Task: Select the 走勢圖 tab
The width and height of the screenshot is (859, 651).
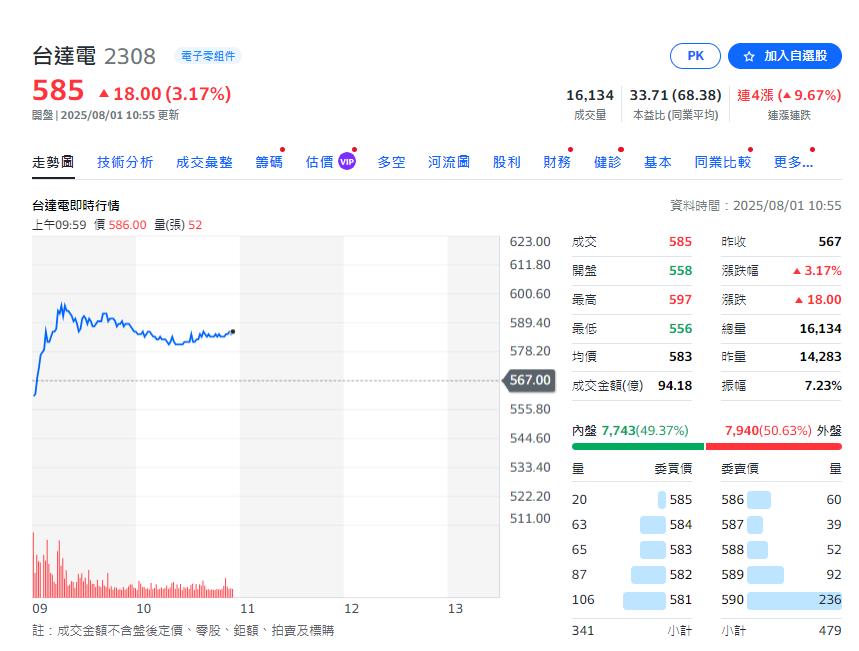Action: 53,162
